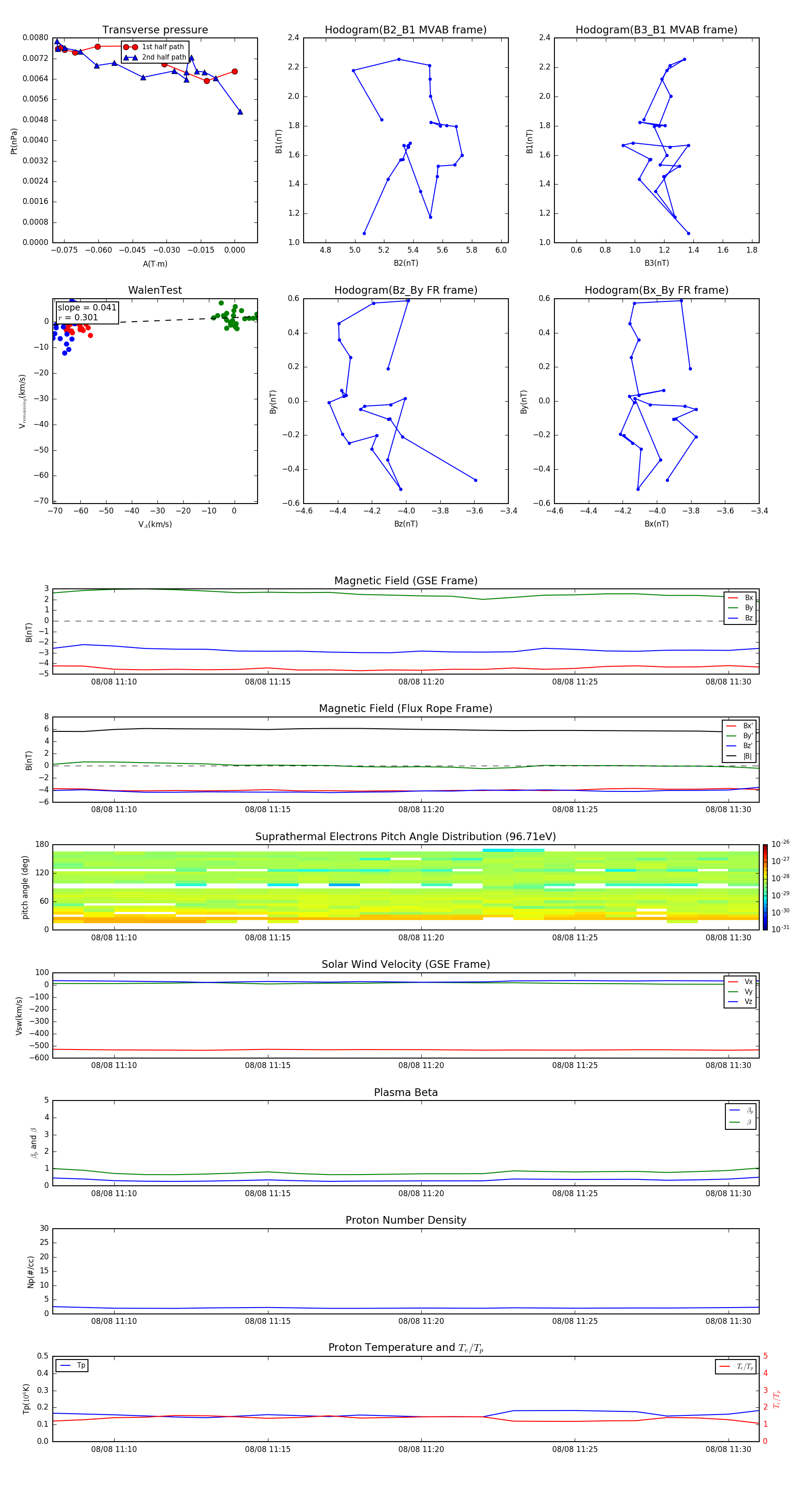Click 'Magnetic Field (GSE Frame)' title
The width and height of the screenshot is (812, 1489).
(x=406, y=580)
